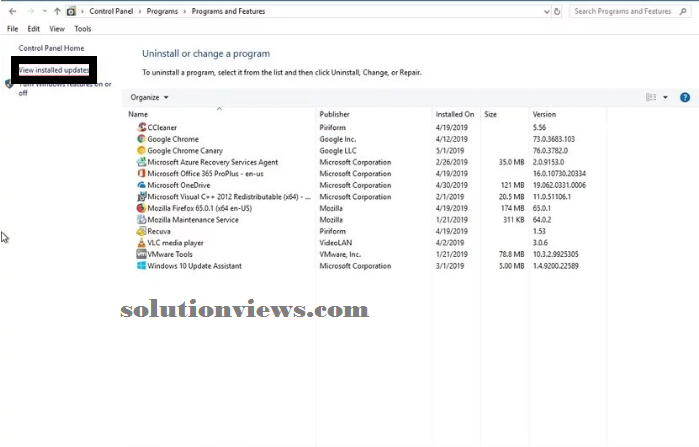Click version 73.0.3683.103 cell
The width and height of the screenshot is (699, 447).
554,139
